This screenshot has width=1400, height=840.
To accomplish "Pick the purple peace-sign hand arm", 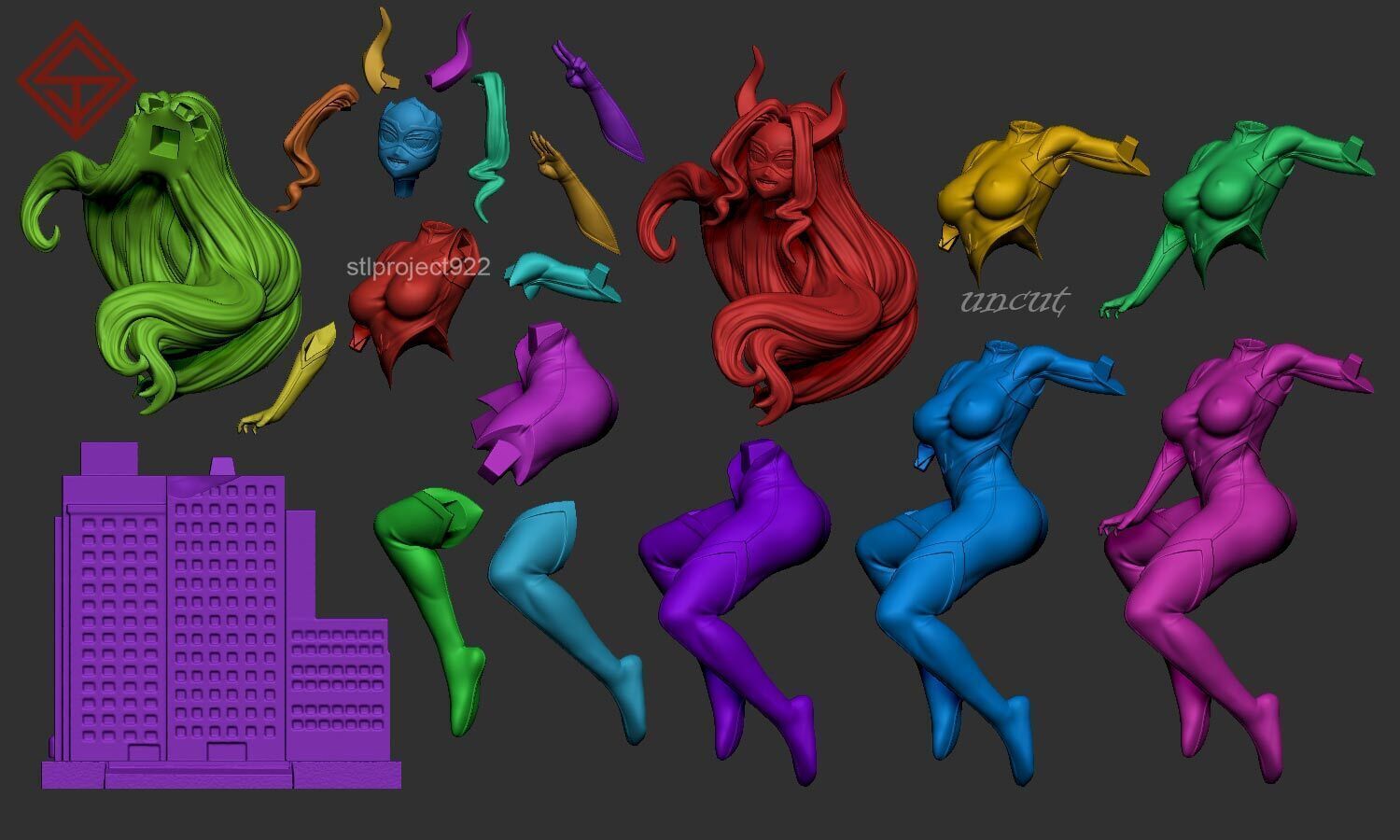I will point(597,101).
